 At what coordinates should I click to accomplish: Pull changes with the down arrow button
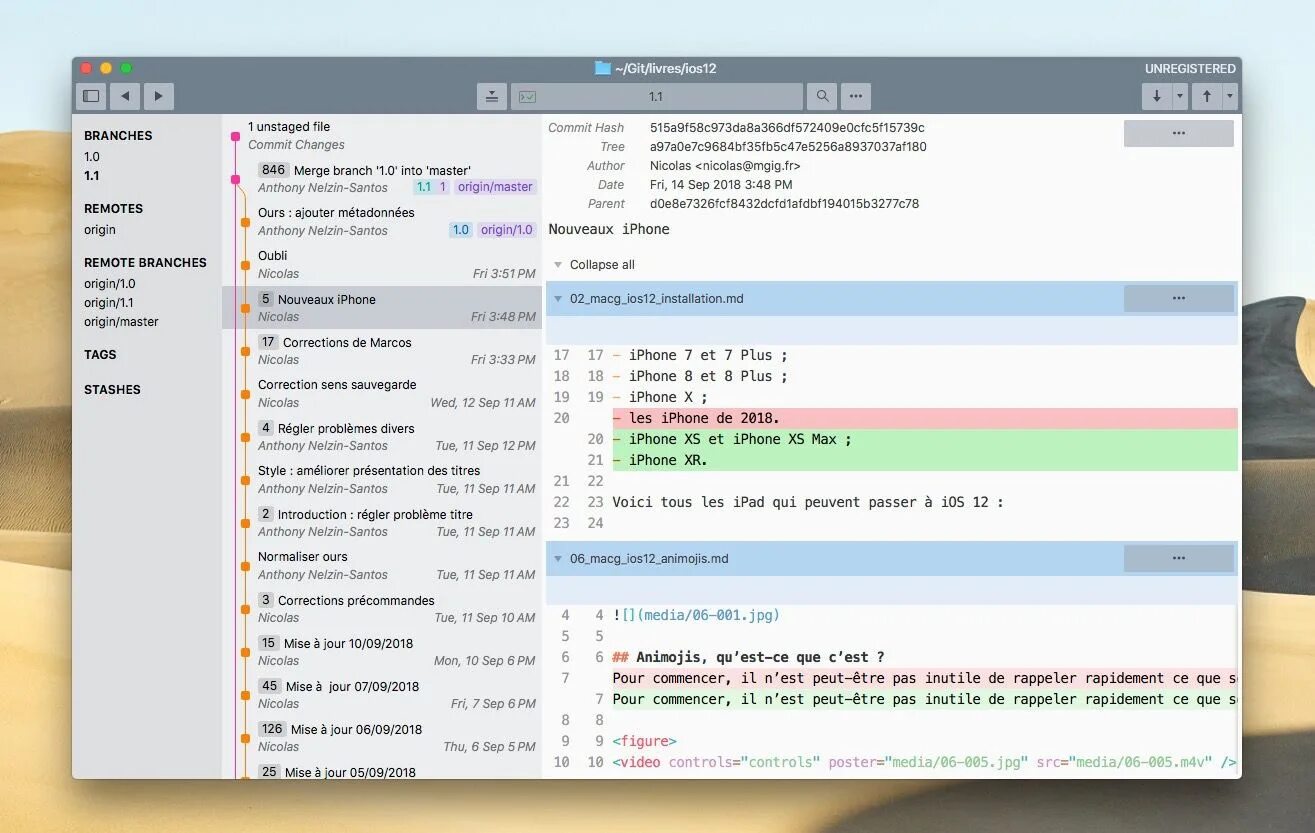tap(1157, 96)
